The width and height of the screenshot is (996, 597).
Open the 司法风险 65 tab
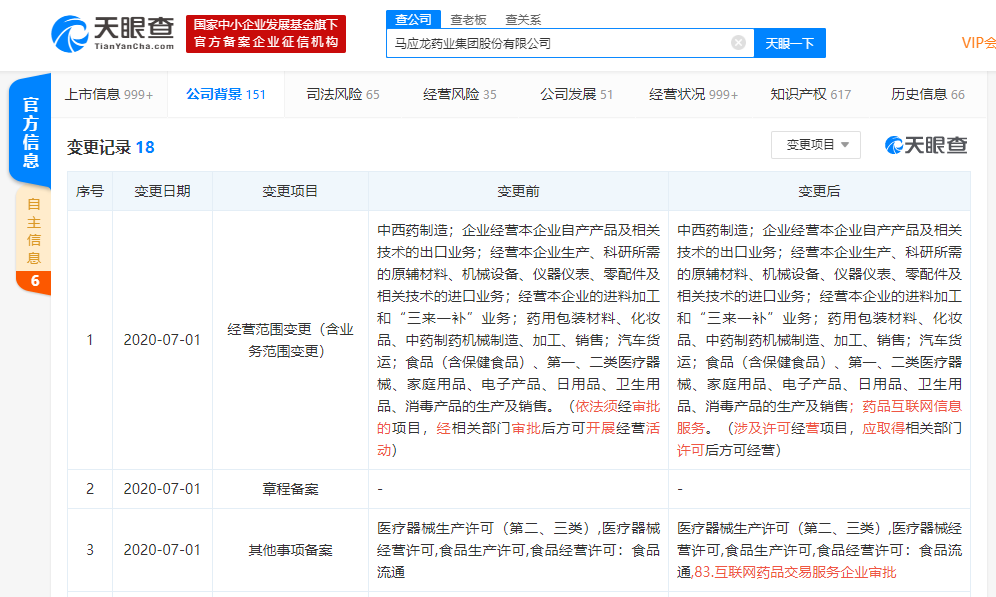(343, 95)
